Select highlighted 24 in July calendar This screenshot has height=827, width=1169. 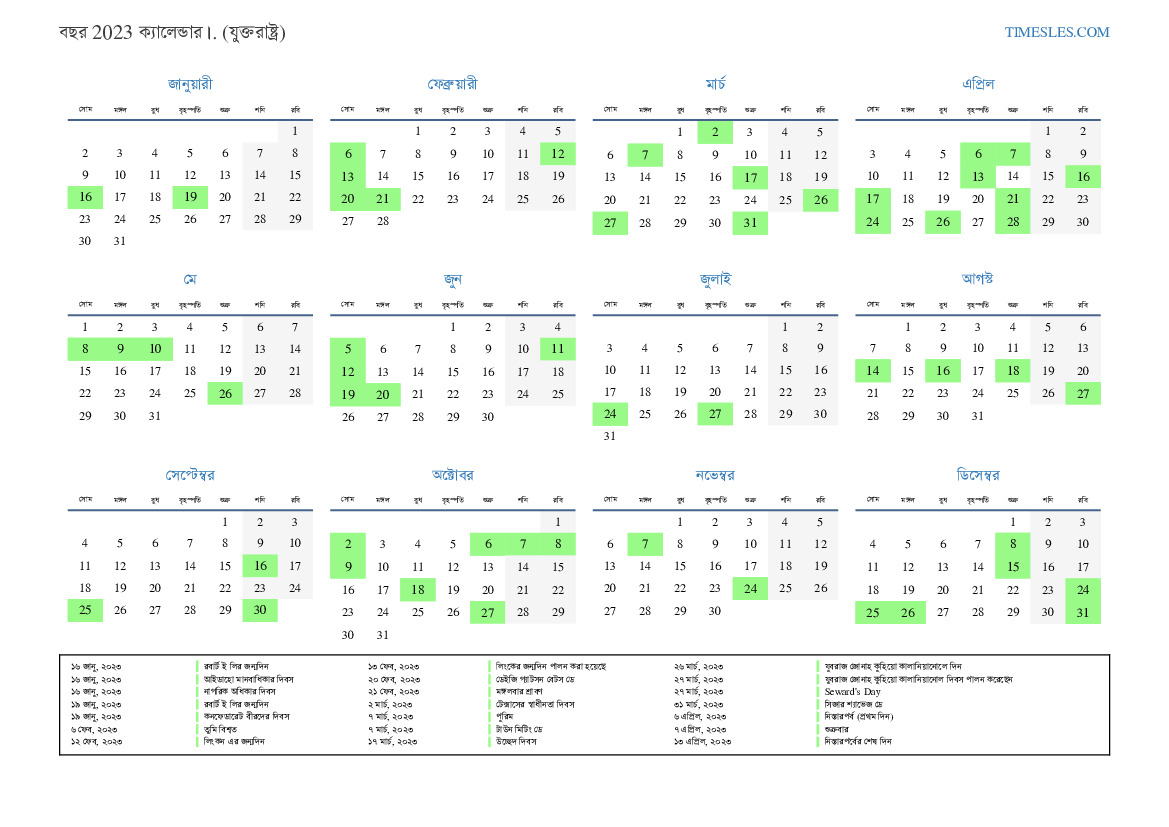coord(610,413)
